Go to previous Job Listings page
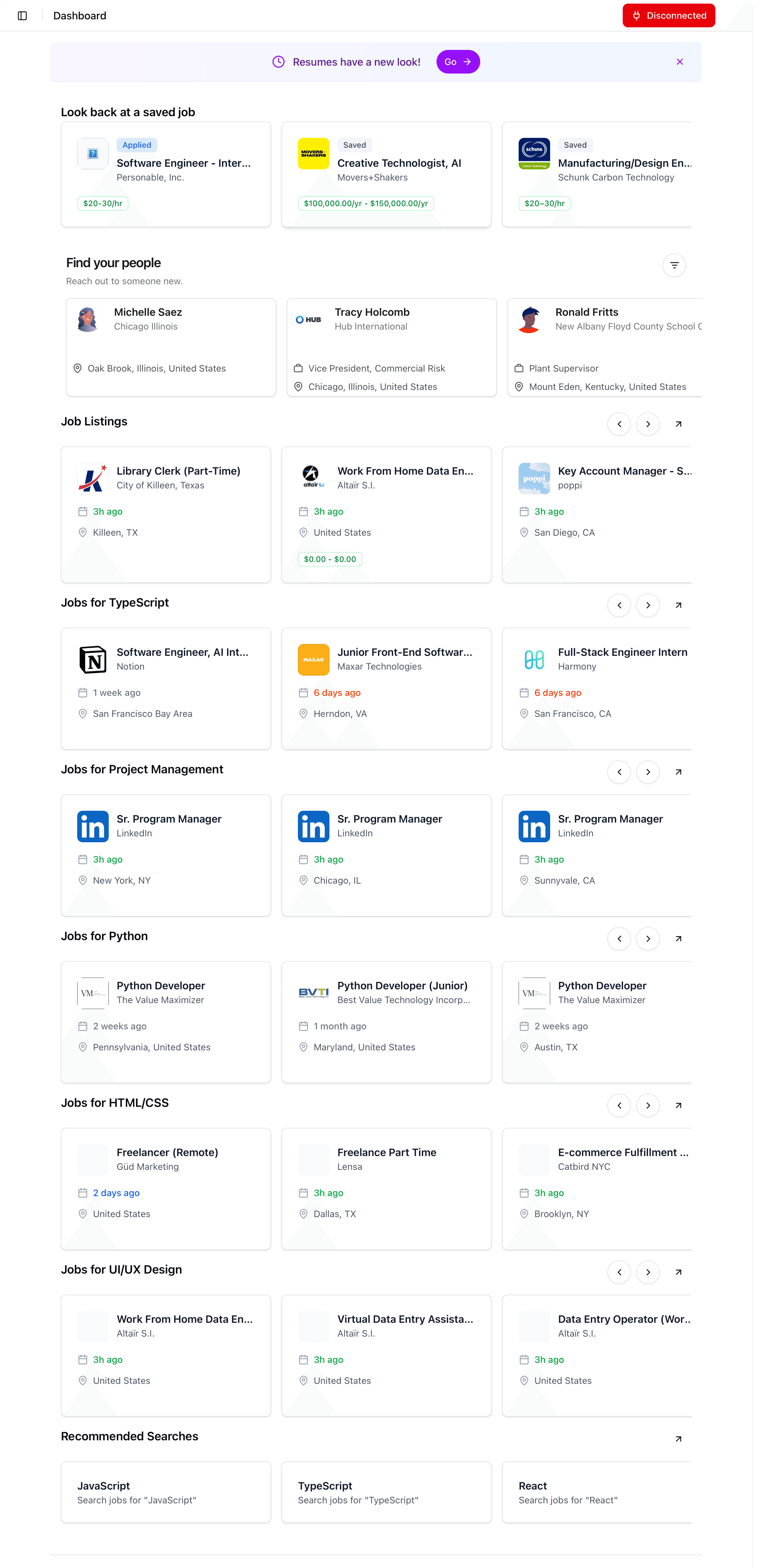The image size is (784, 1568). (619, 424)
